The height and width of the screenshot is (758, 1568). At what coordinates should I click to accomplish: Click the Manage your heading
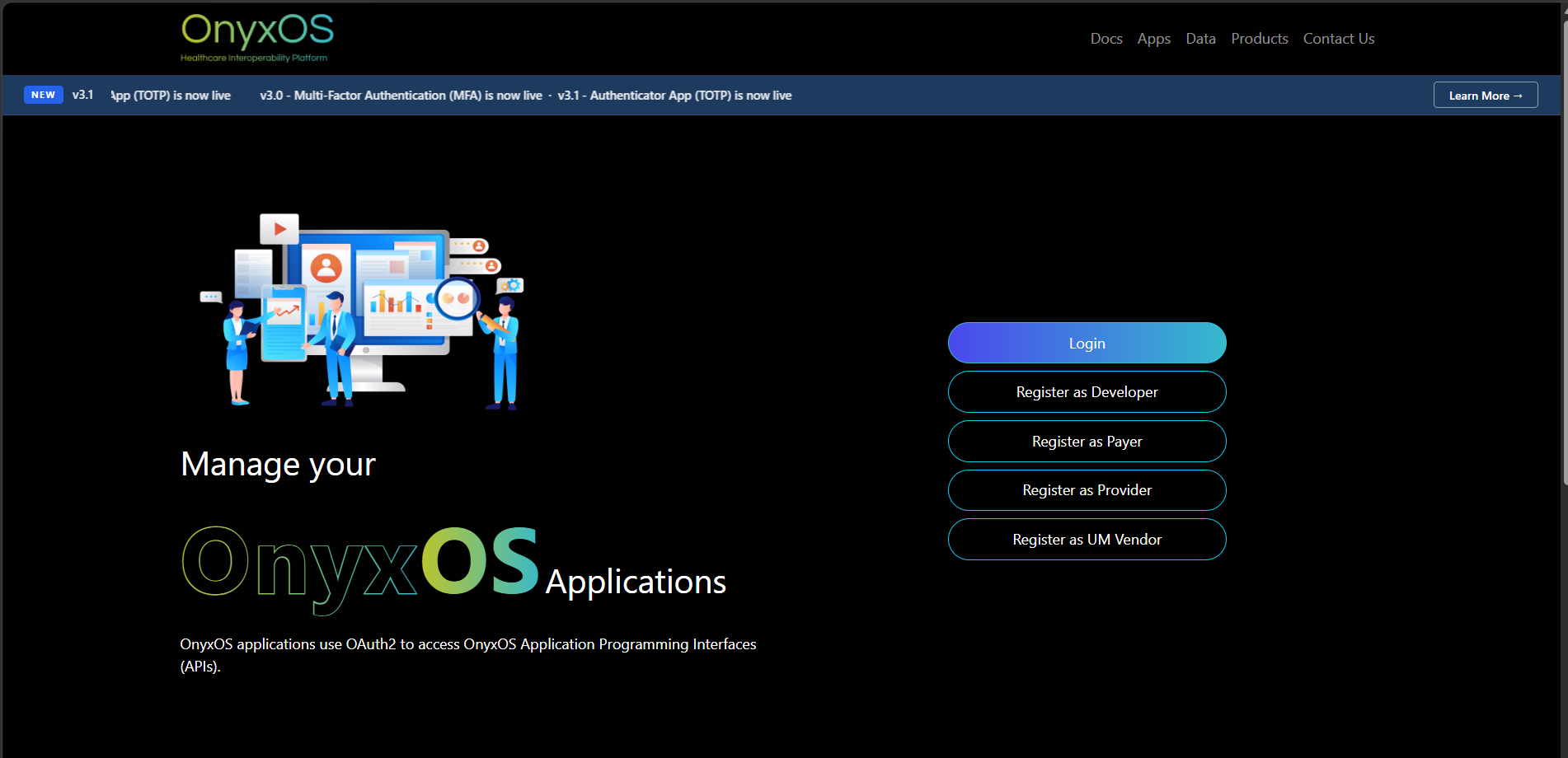click(278, 465)
